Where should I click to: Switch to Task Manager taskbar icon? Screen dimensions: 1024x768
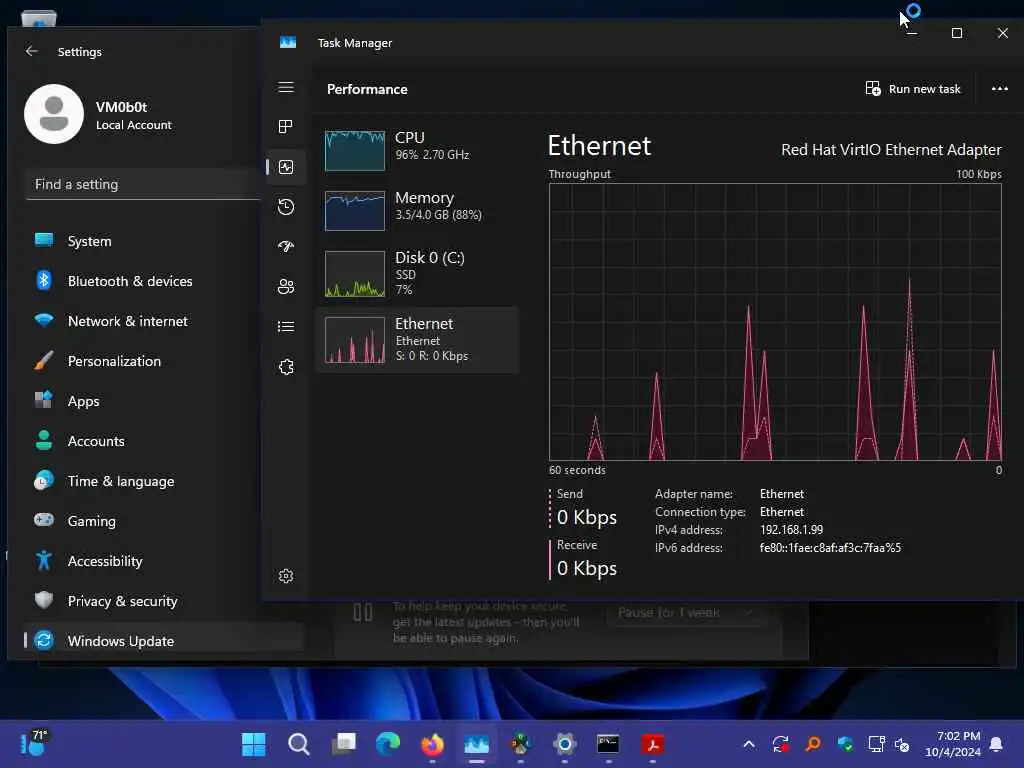click(477, 744)
